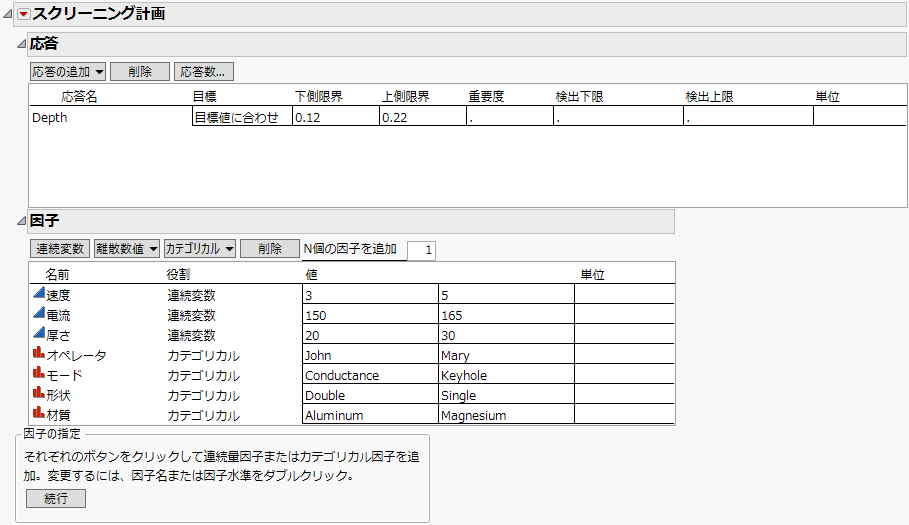Click the 単位 cell for 材質 factor
This screenshot has width=909, height=525.
624,414
